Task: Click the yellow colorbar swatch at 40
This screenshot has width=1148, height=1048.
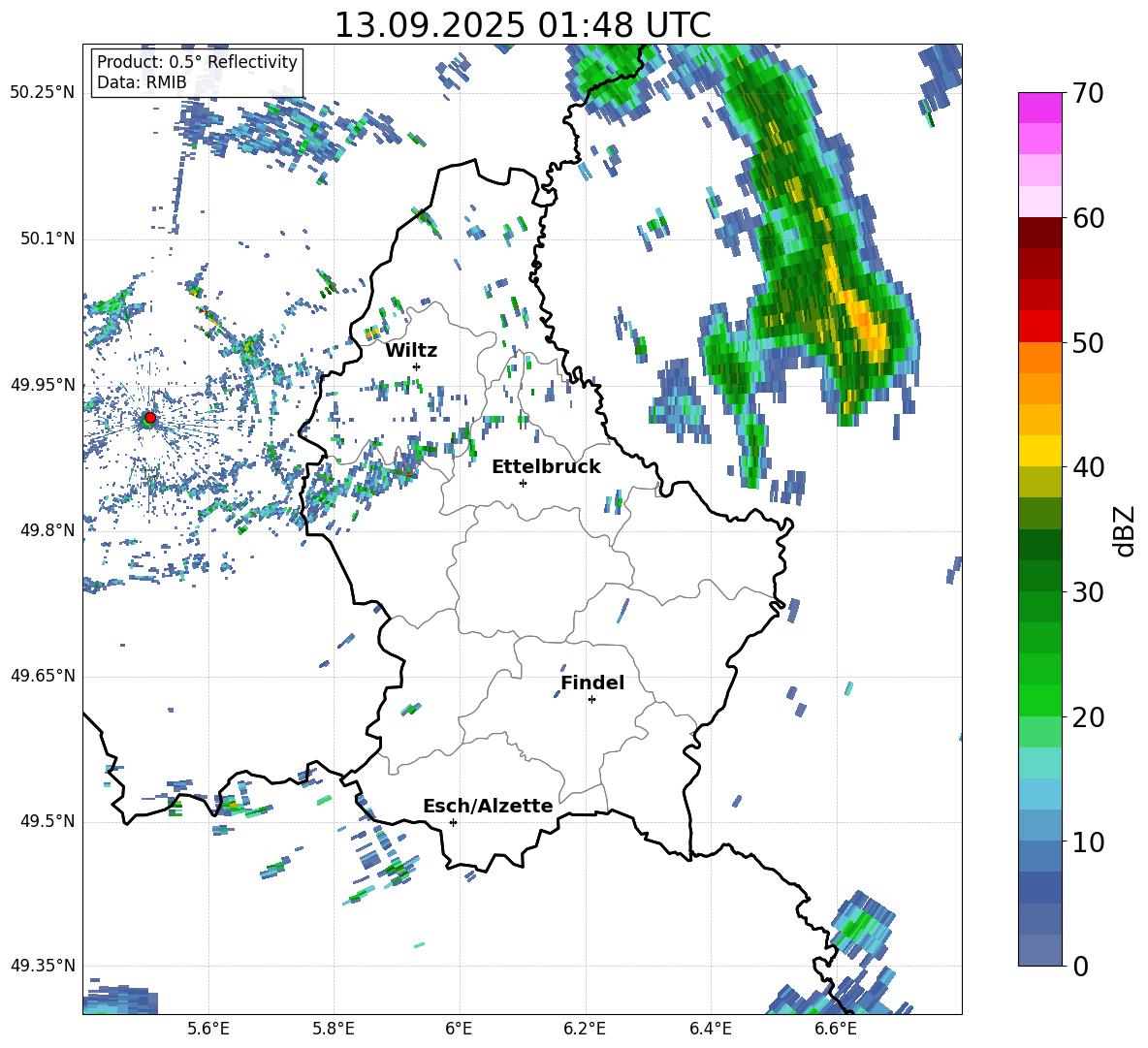Action: [1039, 451]
